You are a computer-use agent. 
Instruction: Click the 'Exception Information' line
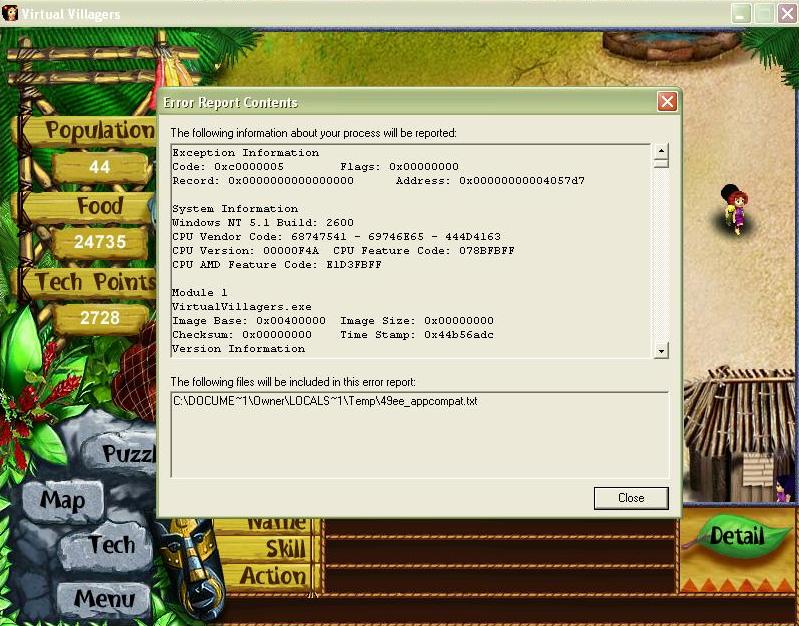coord(246,153)
